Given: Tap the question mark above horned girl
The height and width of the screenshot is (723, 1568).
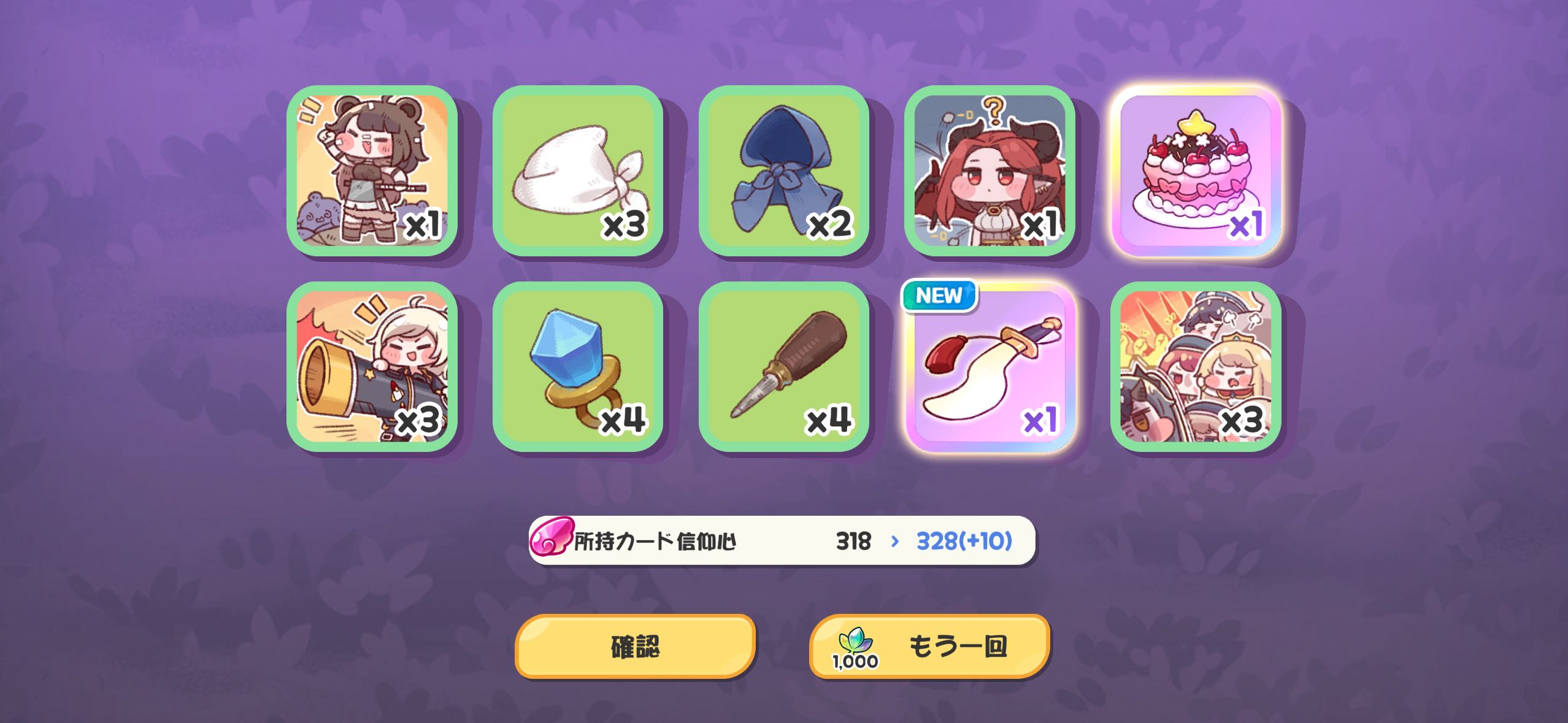Looking at the screenshot, I should coord(992,110).
